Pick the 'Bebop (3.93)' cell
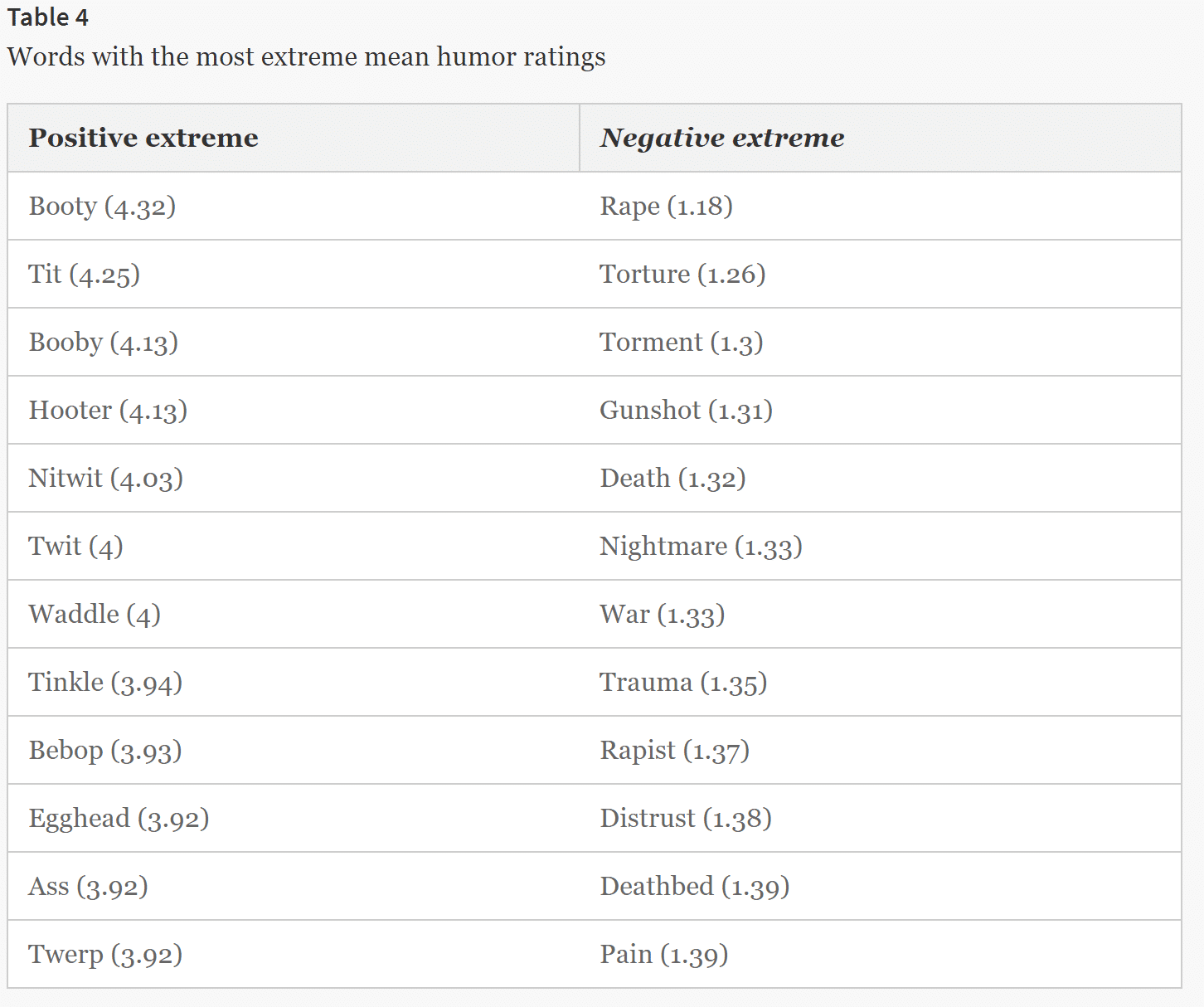The image size is (1204, 1007). coord(105,751)
